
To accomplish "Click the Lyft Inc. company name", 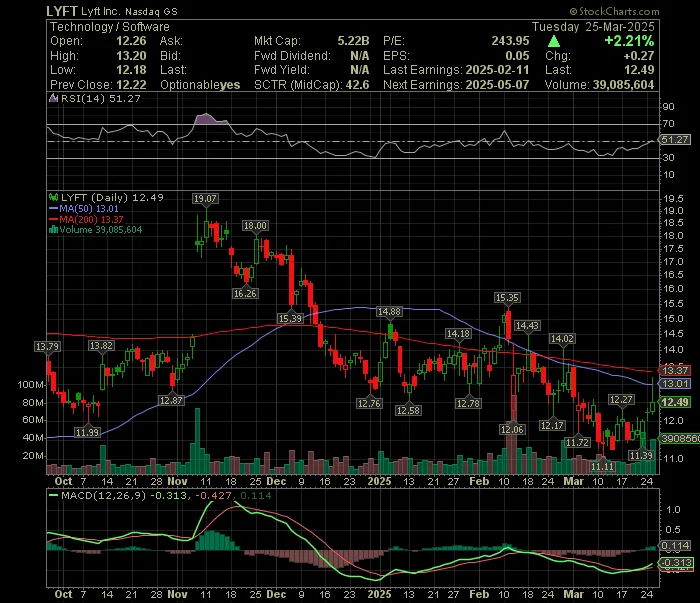I will pos(100,12).
